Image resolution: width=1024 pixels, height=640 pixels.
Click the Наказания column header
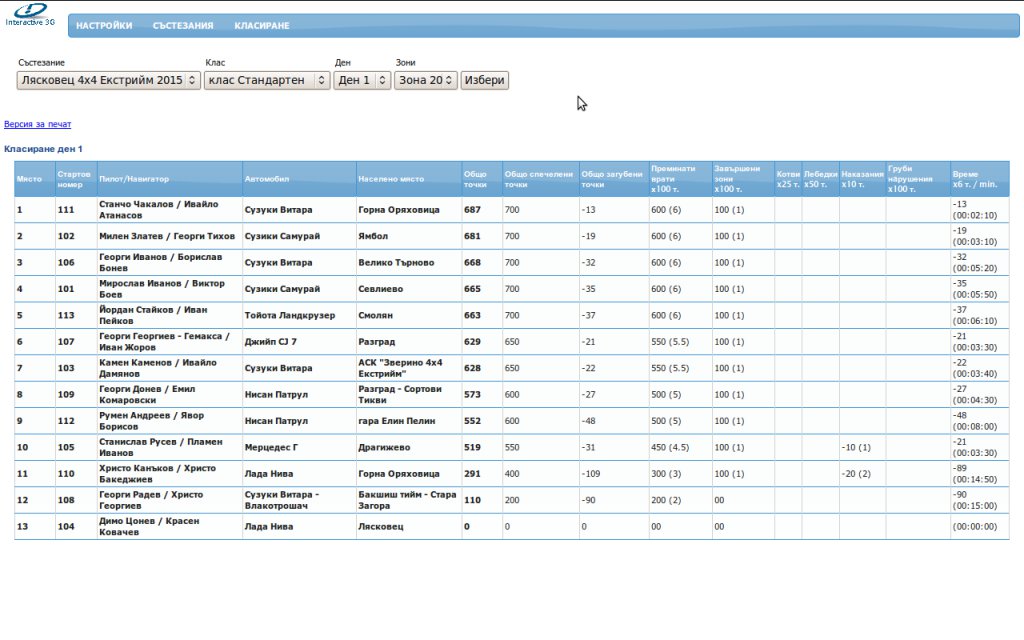862,174
